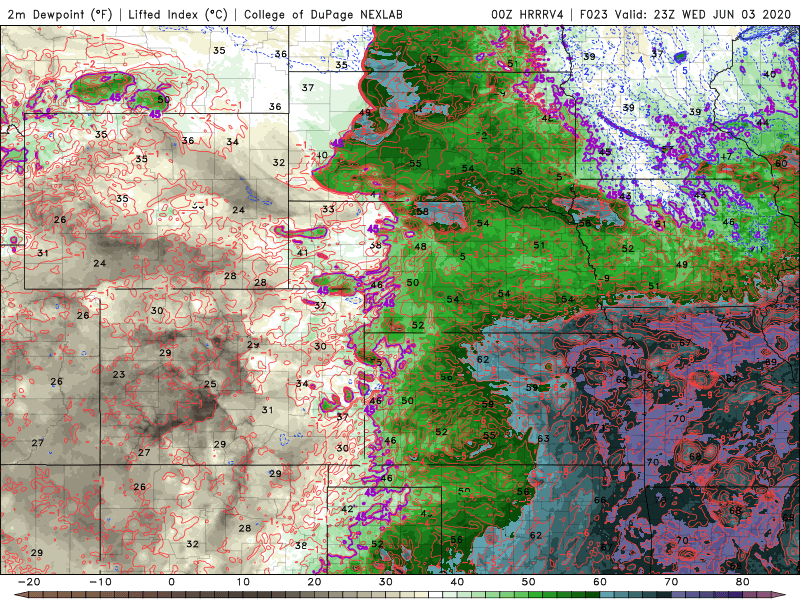Click the "00Z HRRRV4" model run label
This screenshot has height=600, width=800.
pyautogui.click(x=527, y=14)
